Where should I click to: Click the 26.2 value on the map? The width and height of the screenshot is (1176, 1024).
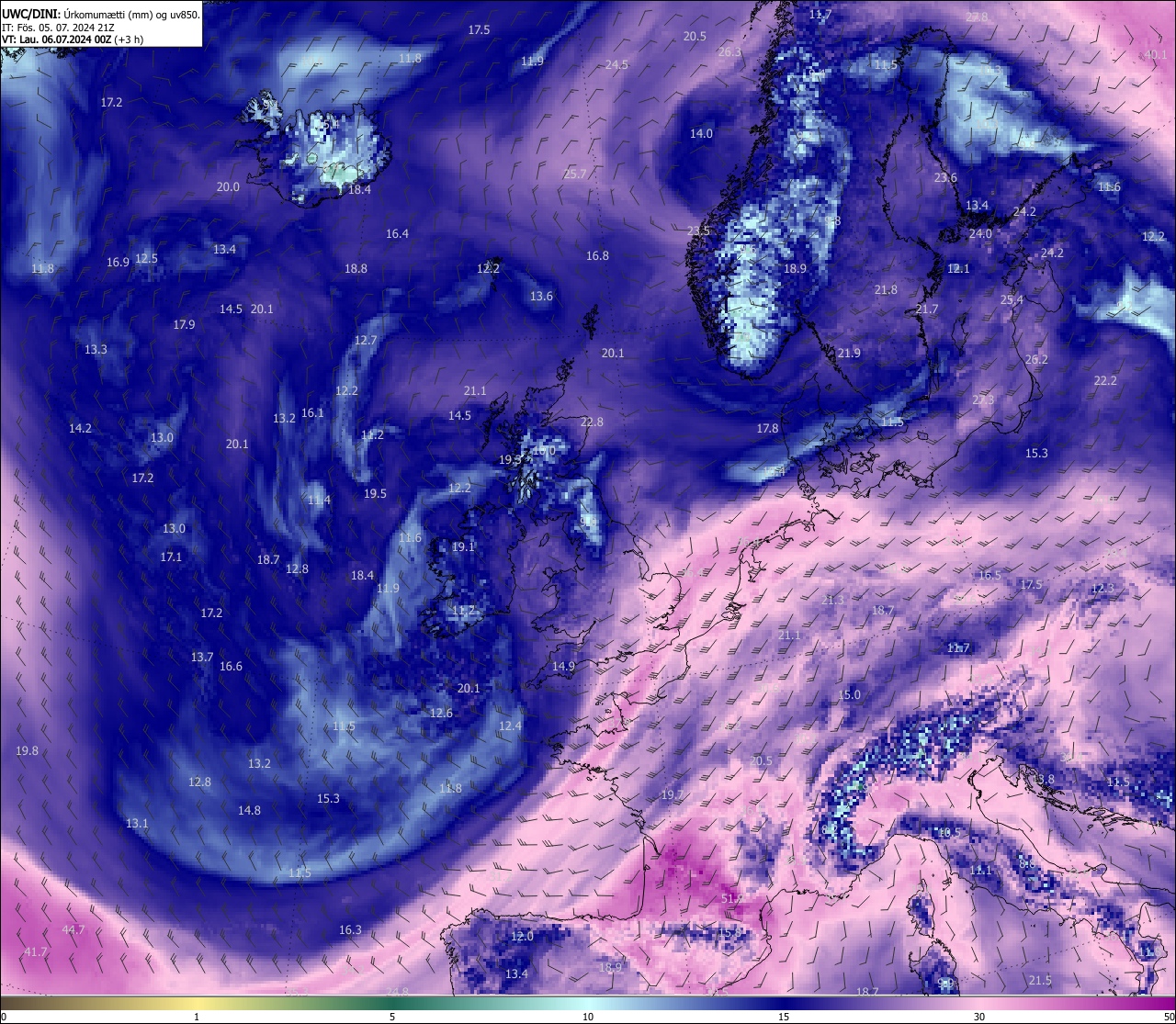click(1035, 360)
